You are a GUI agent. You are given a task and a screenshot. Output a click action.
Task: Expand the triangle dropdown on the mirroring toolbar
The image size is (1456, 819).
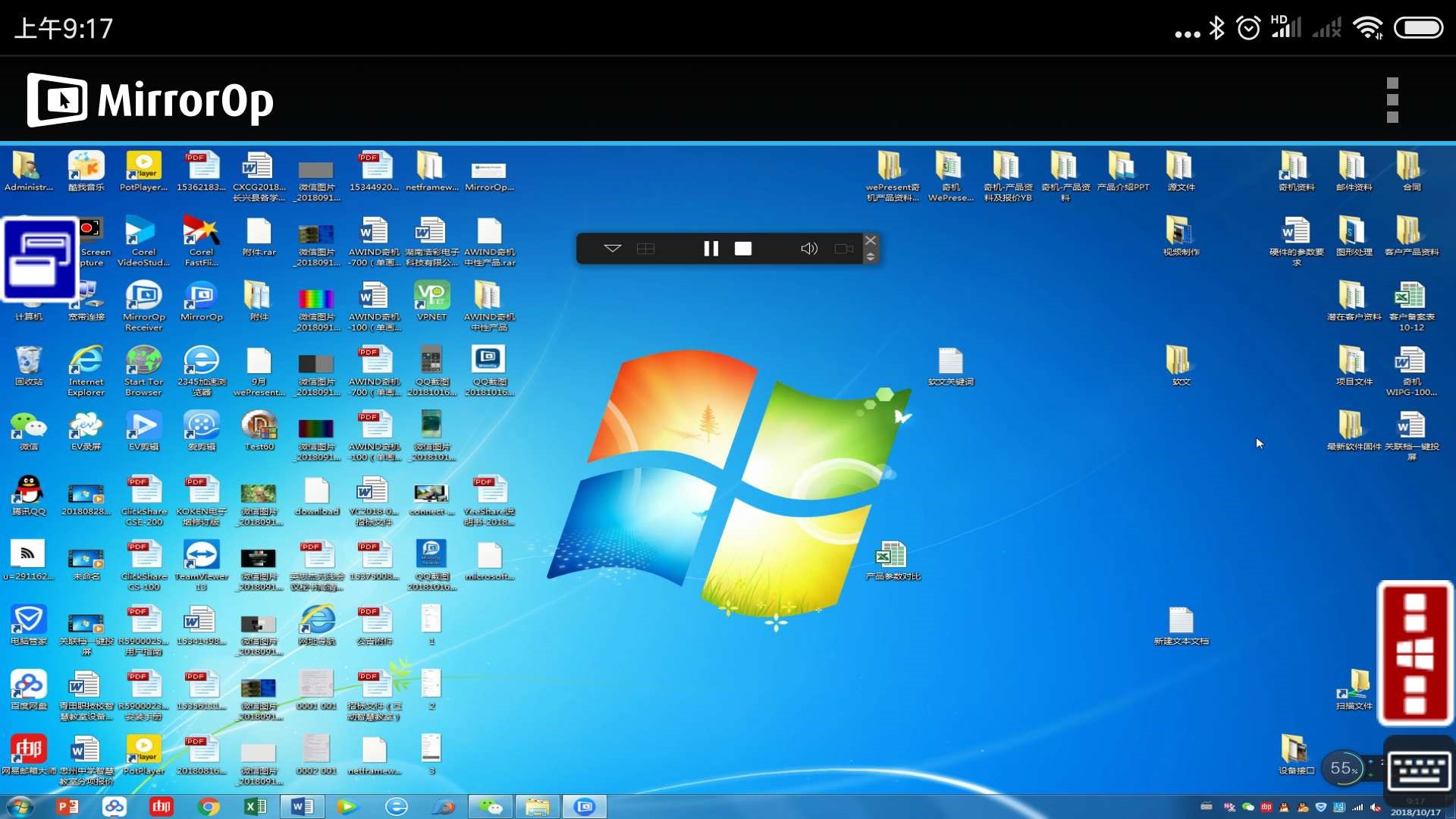click(613, 249)
